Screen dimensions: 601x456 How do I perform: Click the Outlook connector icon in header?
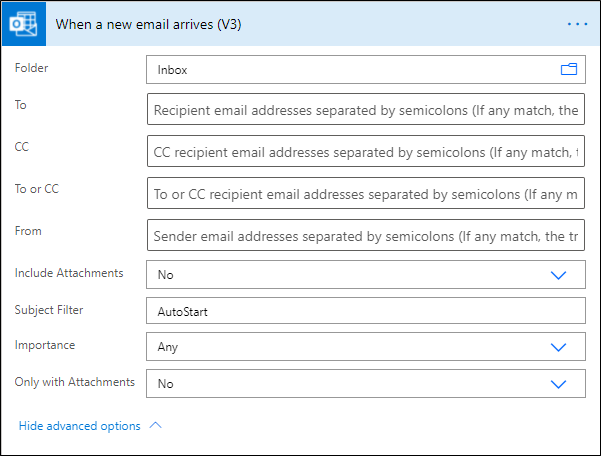pos(24,25)
